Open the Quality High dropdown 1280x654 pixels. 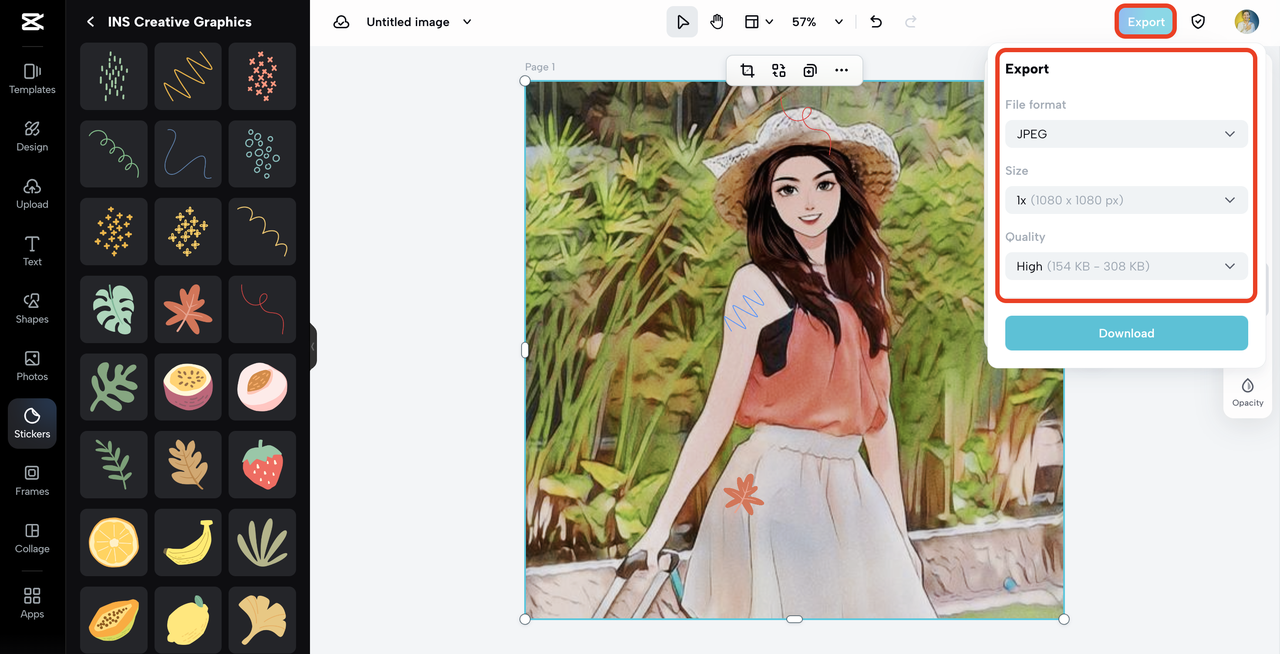tap(1126, 266)
